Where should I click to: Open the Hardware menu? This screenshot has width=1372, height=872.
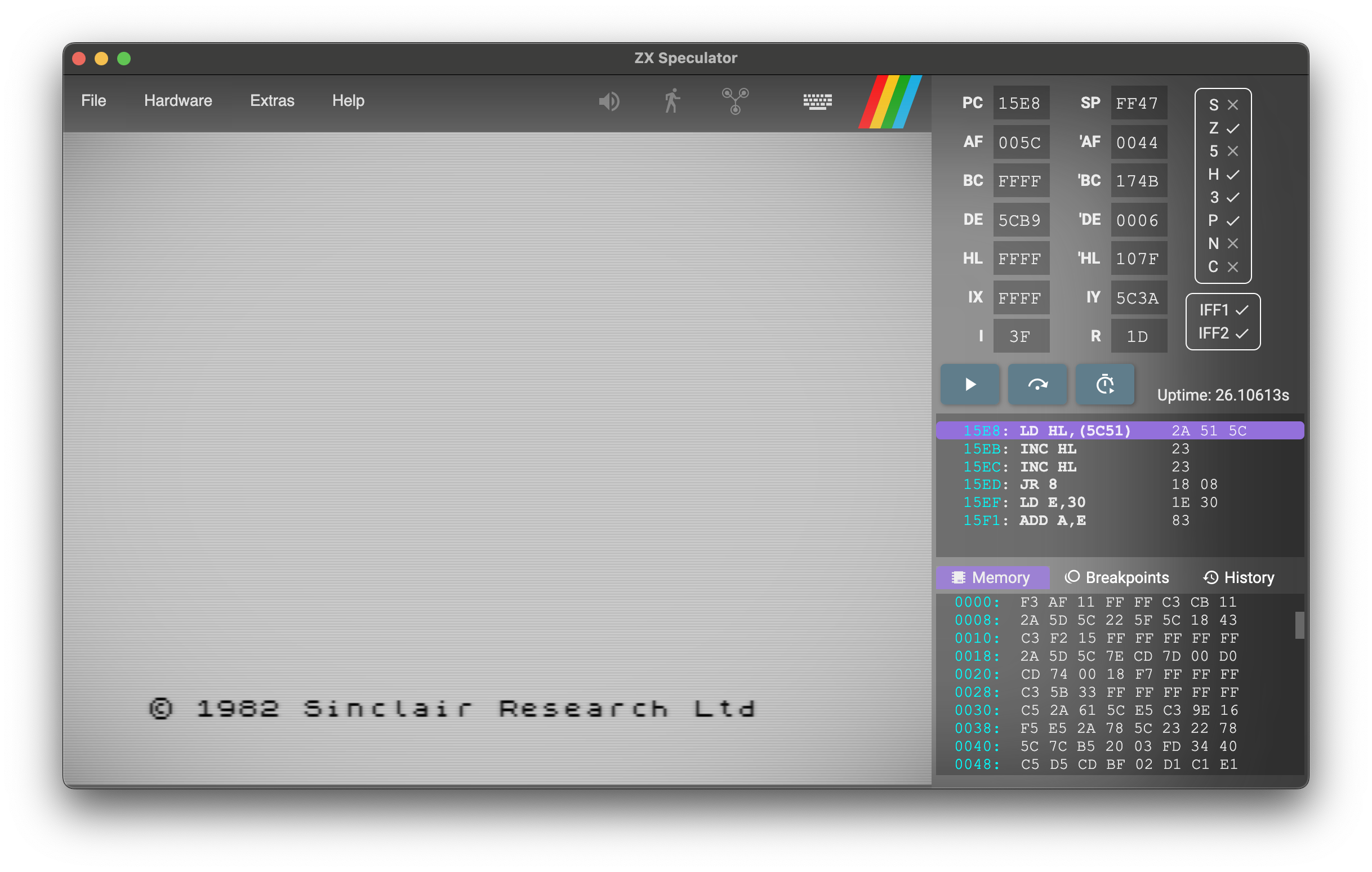pos(178,101)
